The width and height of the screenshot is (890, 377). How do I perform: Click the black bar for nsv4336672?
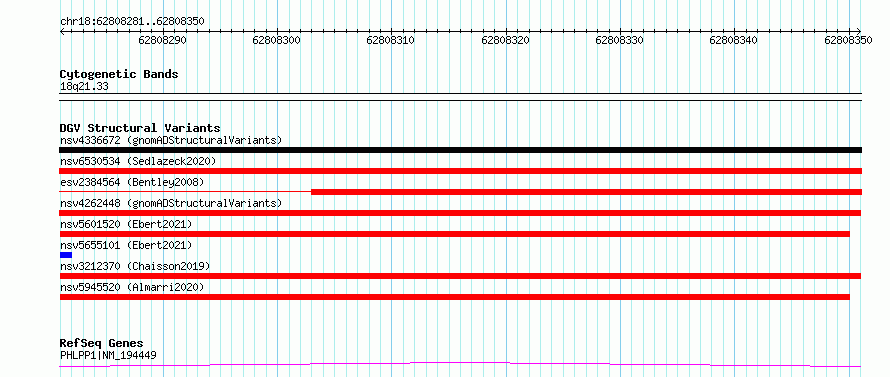click(x=460, y=150)
